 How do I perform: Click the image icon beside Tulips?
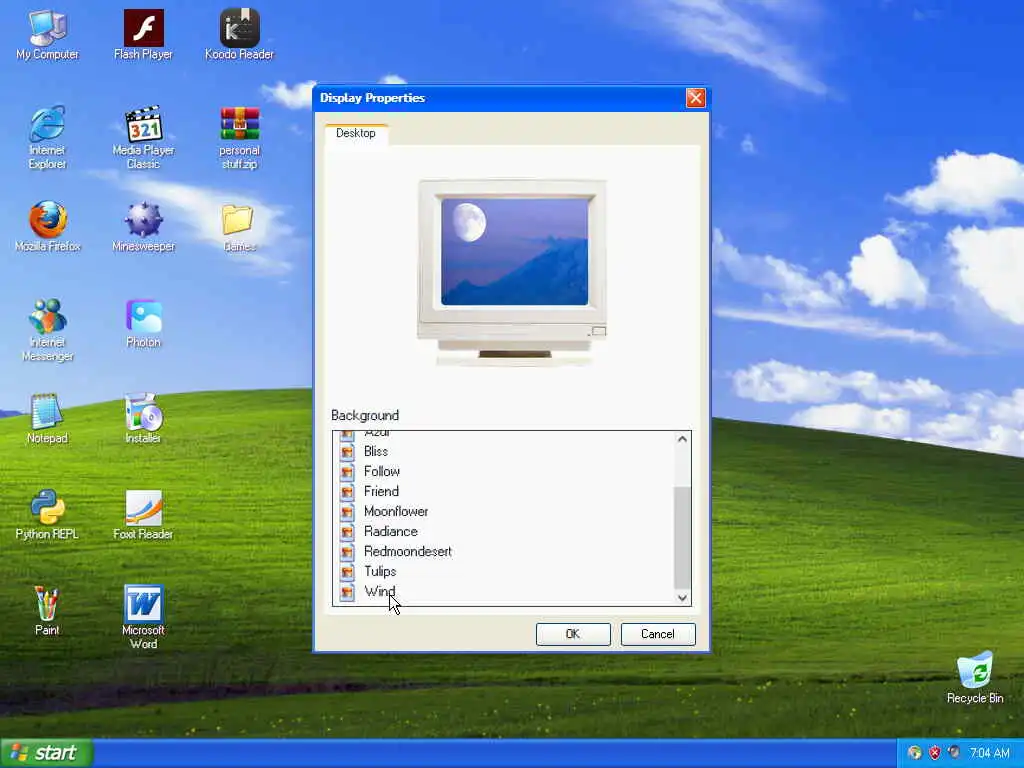coord(347,571)
